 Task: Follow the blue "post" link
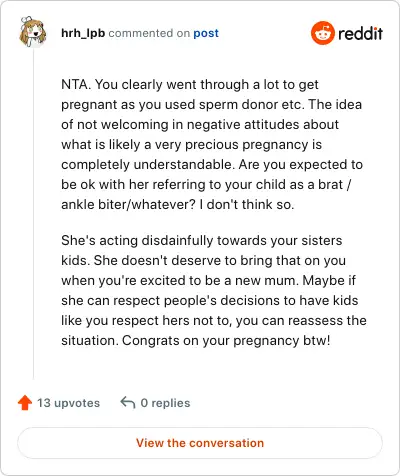pyautogui.click(x=206, y=33)
